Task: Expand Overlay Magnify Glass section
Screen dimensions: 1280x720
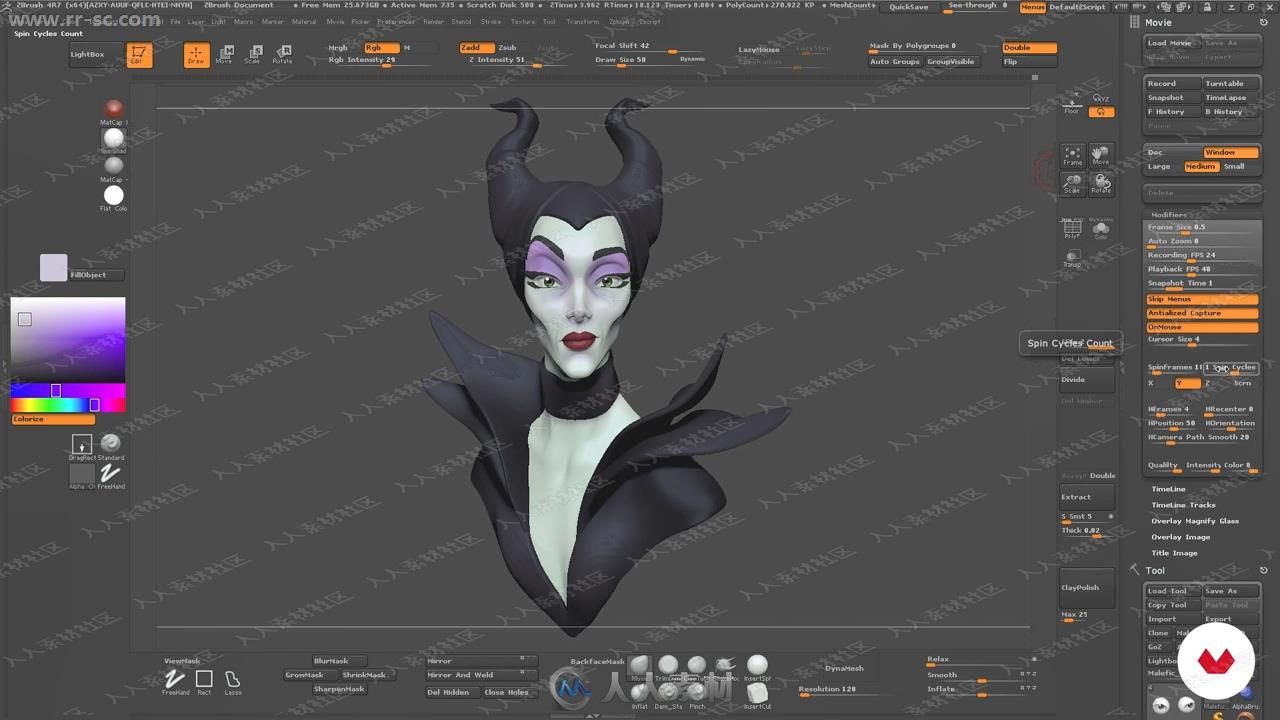Action: [1194, 521]
